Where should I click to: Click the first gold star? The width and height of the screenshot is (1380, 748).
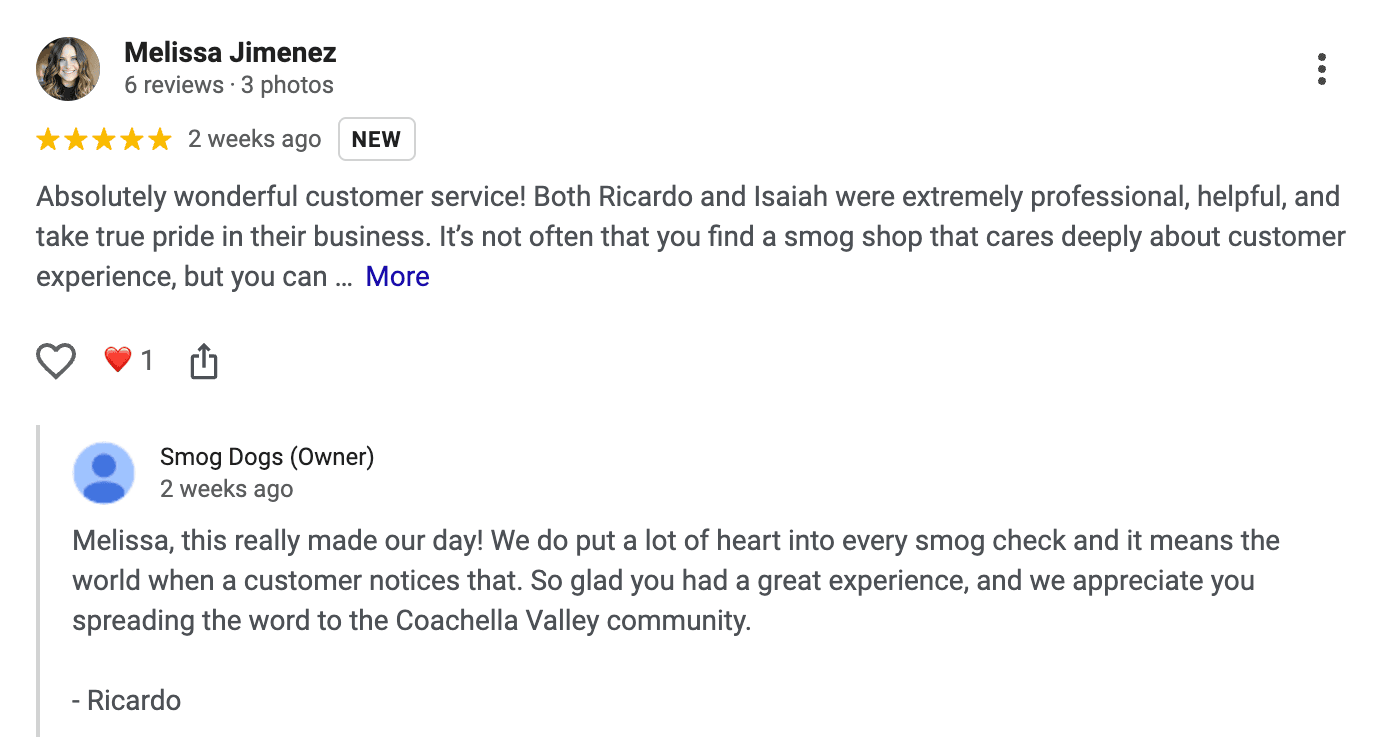click(x=48, y=139)
